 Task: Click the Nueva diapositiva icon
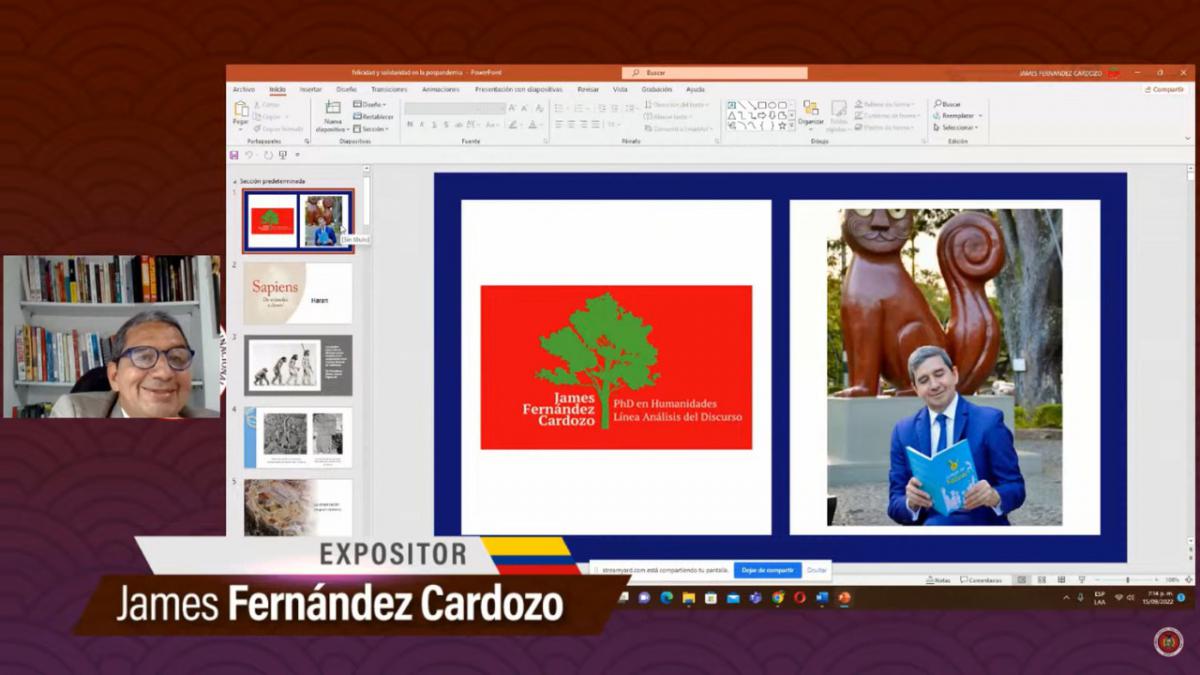click(332, 109)
